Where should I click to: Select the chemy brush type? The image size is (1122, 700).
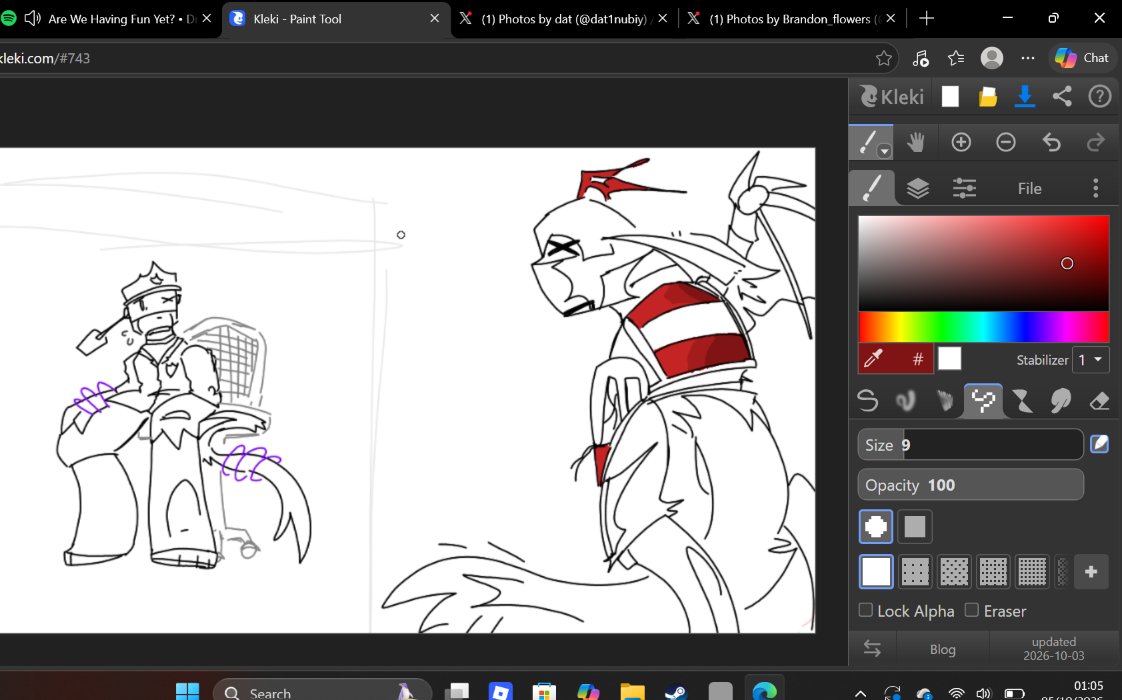click(x=1023, y=401)
